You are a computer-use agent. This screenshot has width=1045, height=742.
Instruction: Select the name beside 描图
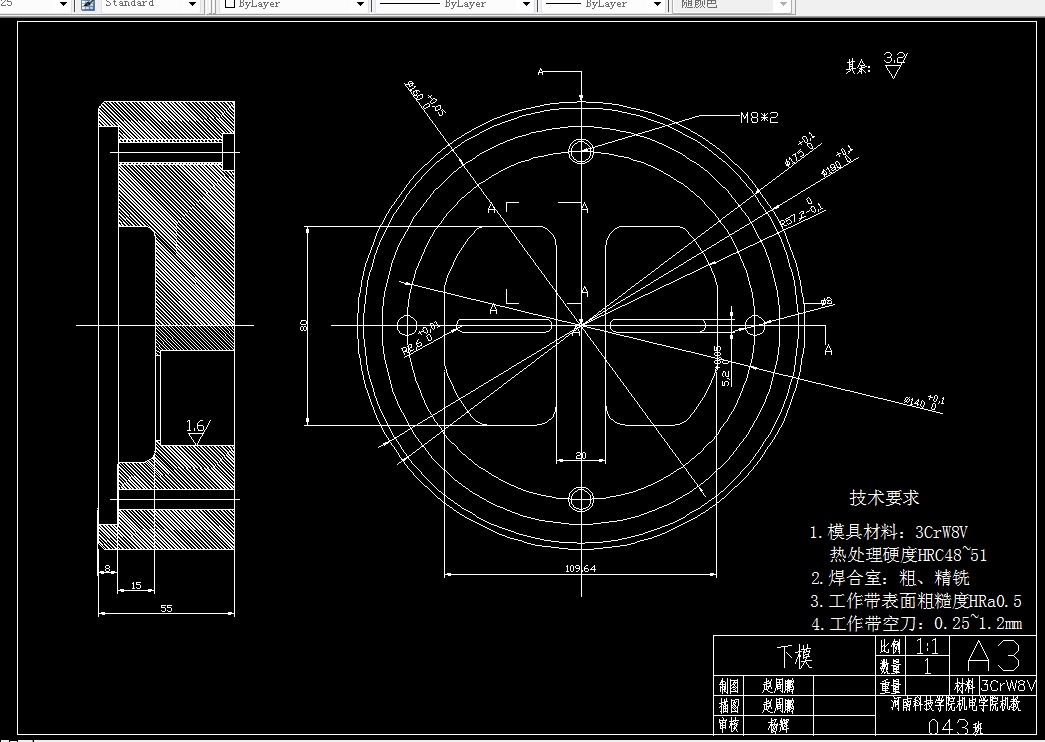click(778, 705)
